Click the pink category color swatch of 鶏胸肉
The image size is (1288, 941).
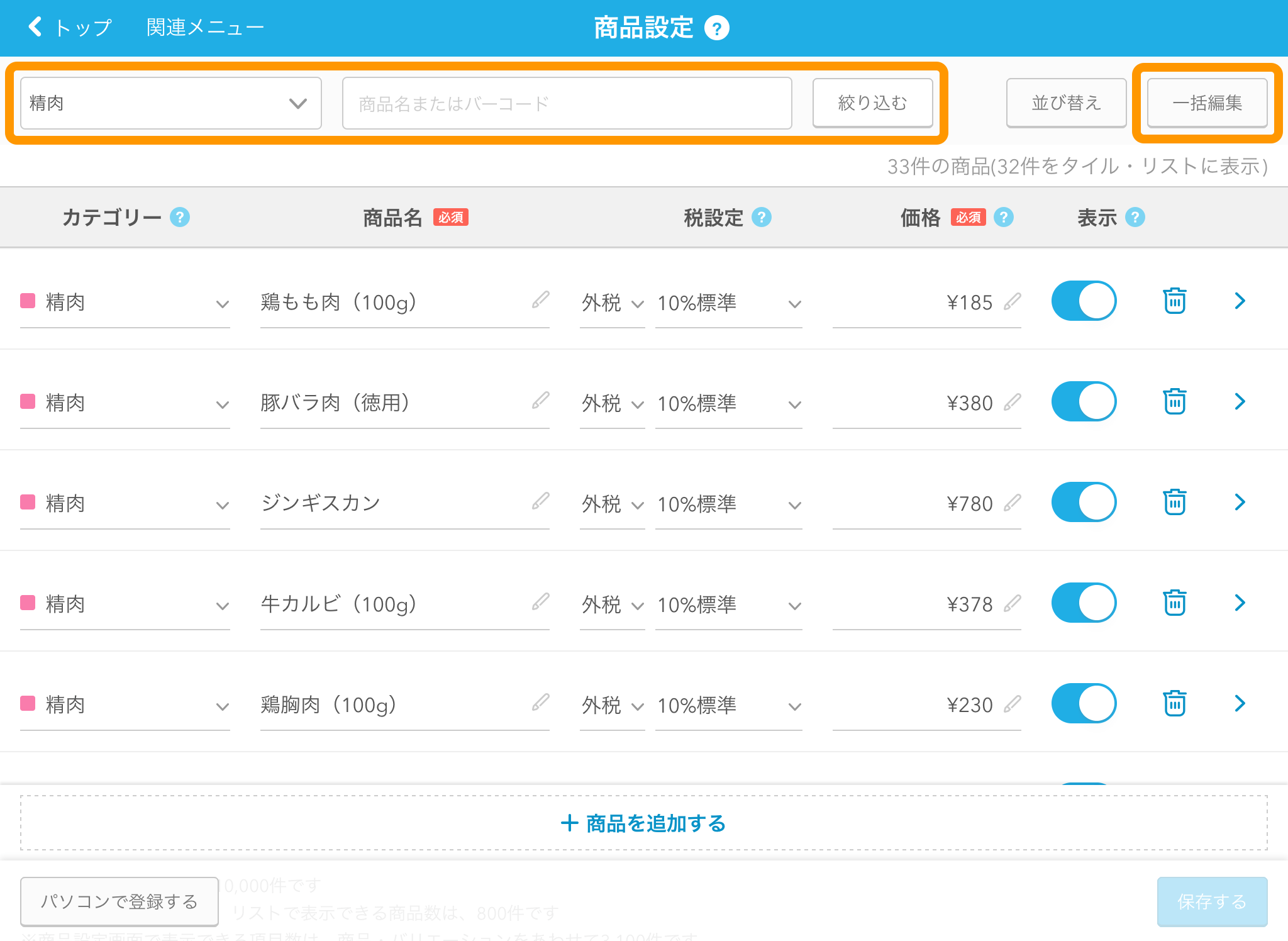26,703
